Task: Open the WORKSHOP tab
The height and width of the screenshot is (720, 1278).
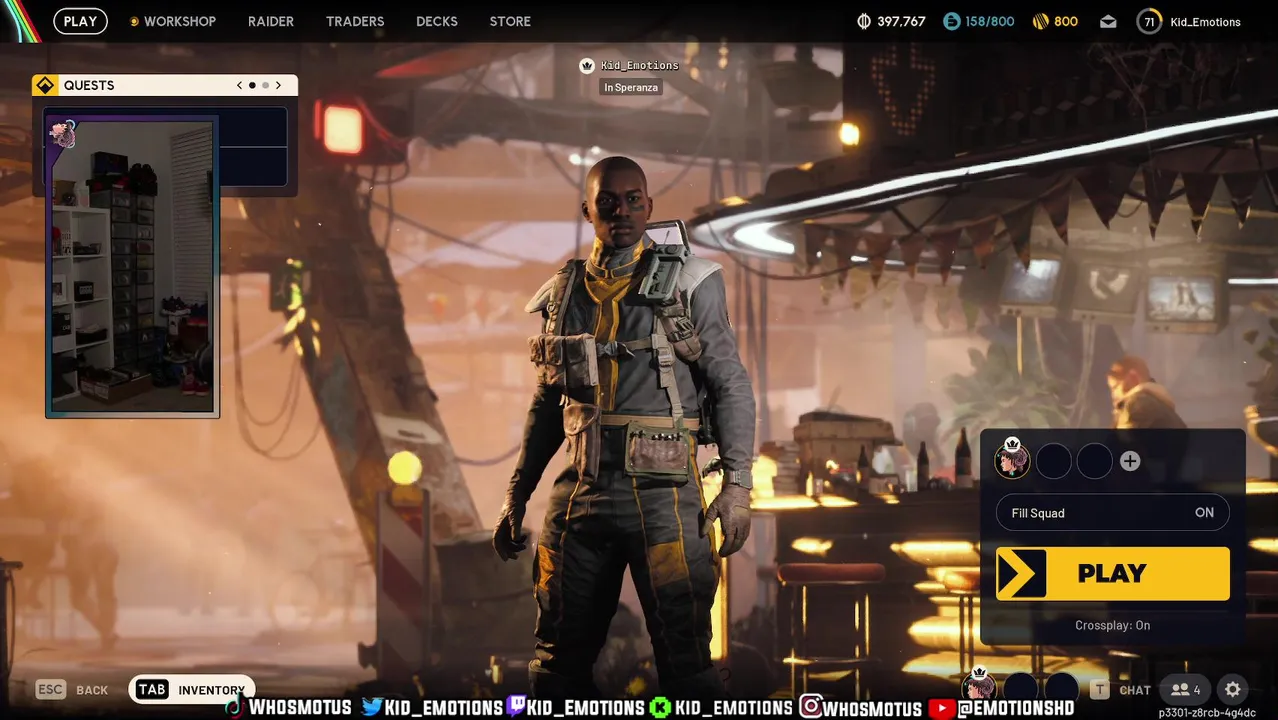Action: tap(172, 21)
